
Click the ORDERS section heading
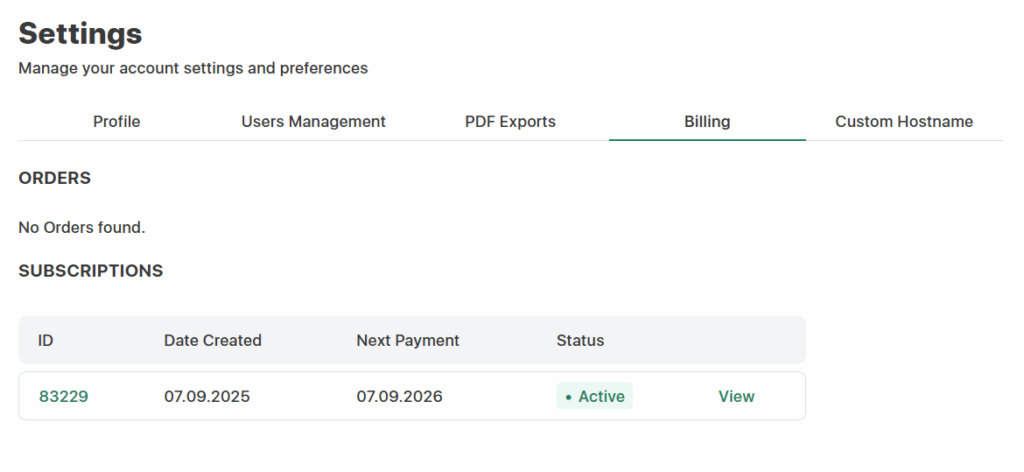coord(55,179)
